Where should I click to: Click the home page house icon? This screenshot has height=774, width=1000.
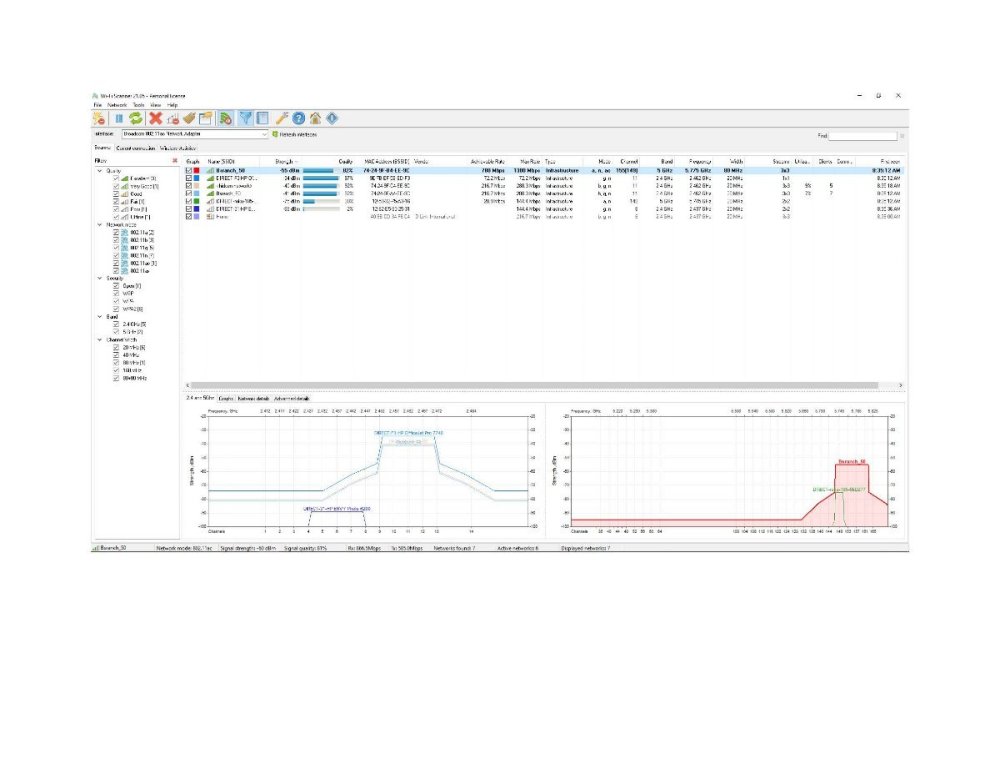[315, 118]
